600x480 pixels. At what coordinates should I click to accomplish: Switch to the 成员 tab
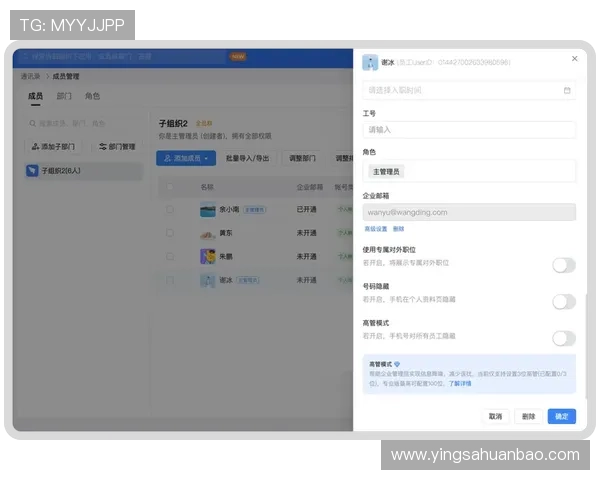(35, 96)
